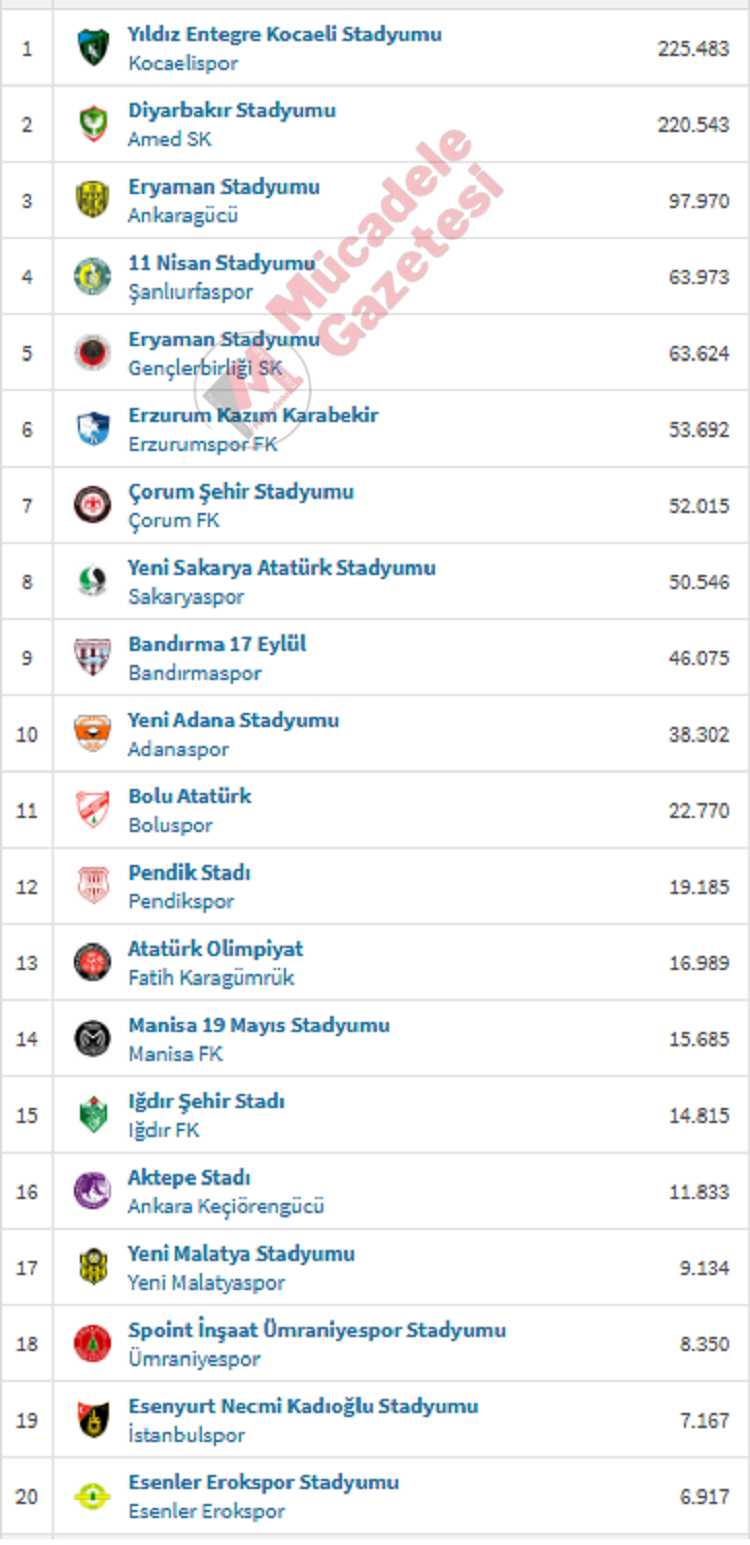The height and width of the screenshot is (1545, 750).
Task: Click the Ankaragücü yellow crest icon
Action: tap(93, 200)
